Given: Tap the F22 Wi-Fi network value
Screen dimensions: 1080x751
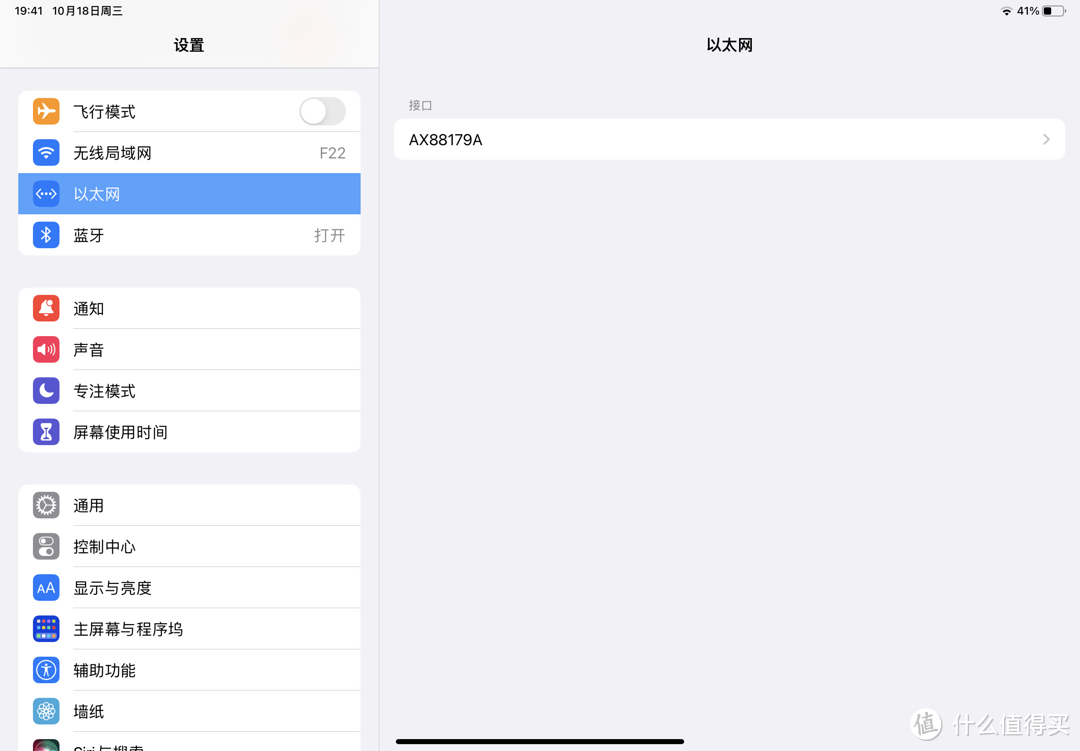Looking at the screenshot, I should (333, 153).
